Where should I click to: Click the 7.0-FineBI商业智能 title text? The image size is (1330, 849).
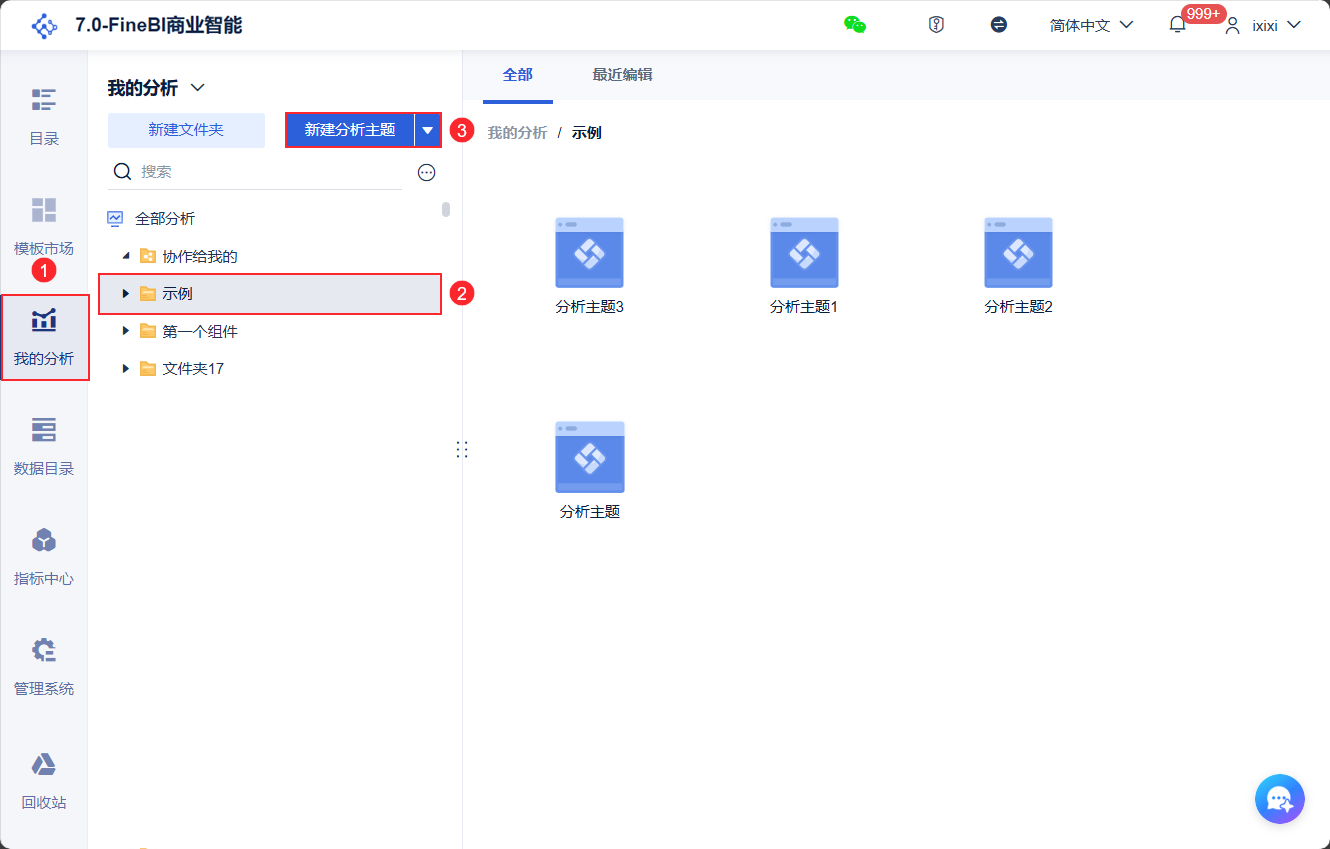pos(159,26)
